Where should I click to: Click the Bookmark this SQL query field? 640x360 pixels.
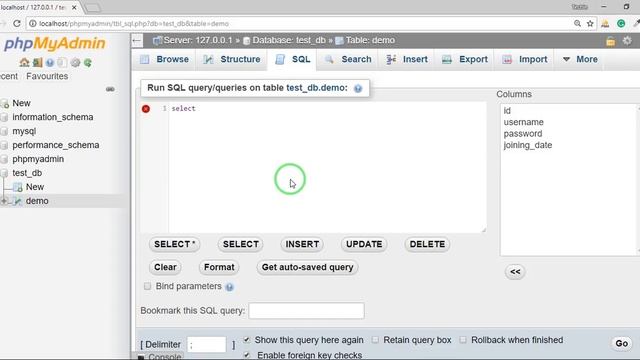pyautogui.click(x=307, y=311)
